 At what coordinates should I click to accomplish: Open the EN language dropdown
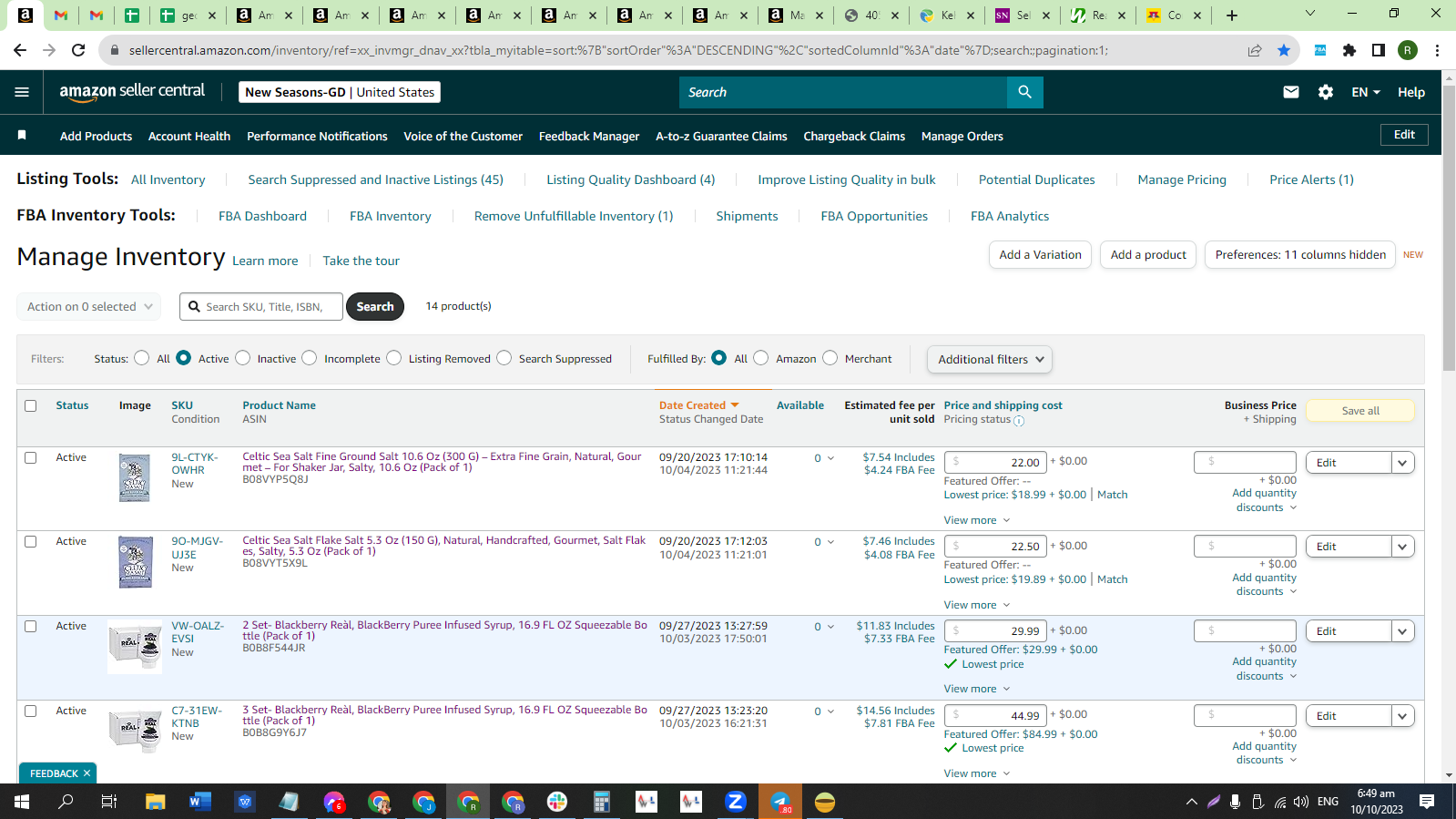click(x=1366, y=92)
